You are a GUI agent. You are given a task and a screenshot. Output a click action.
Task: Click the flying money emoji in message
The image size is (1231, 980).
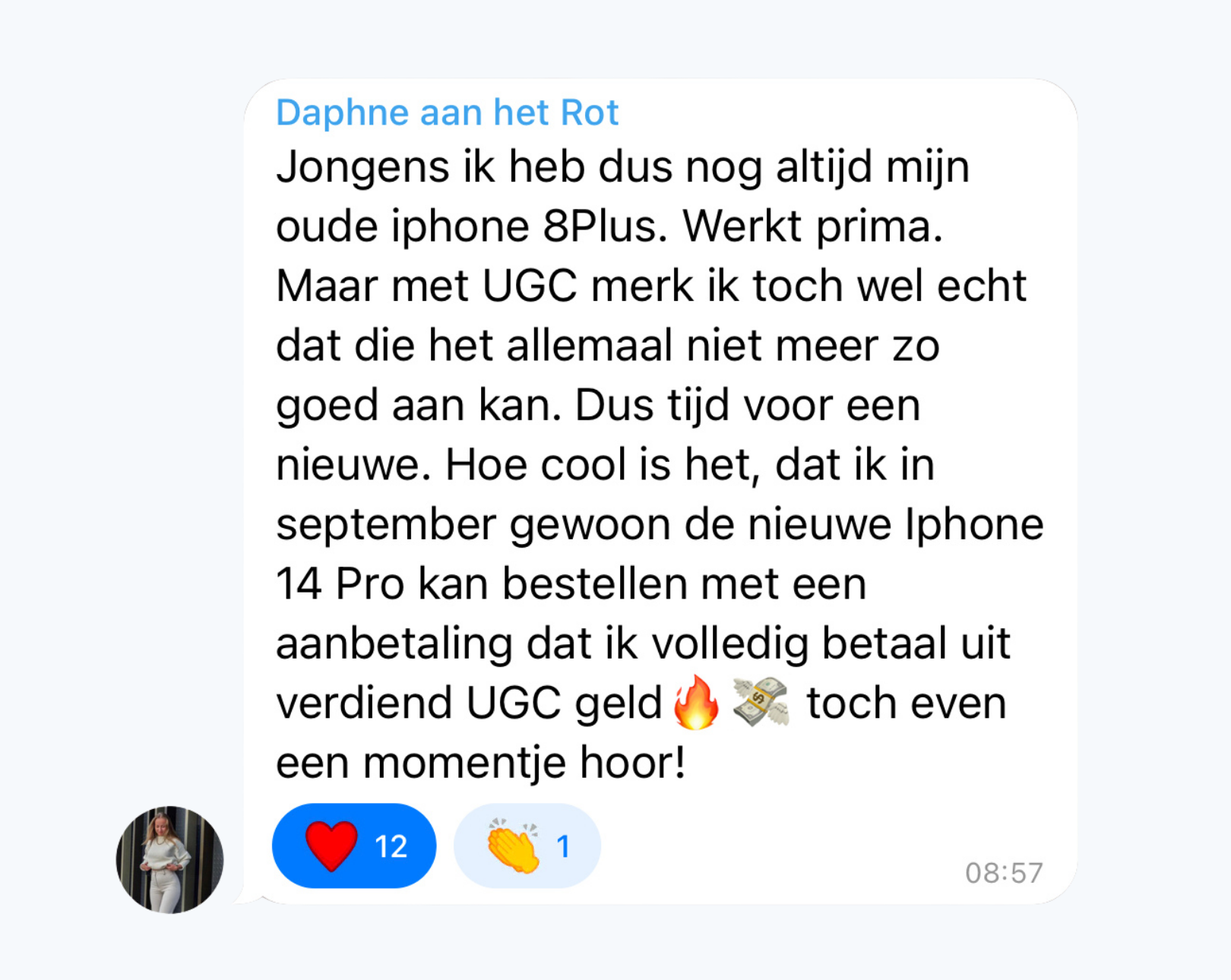[761, 703]
